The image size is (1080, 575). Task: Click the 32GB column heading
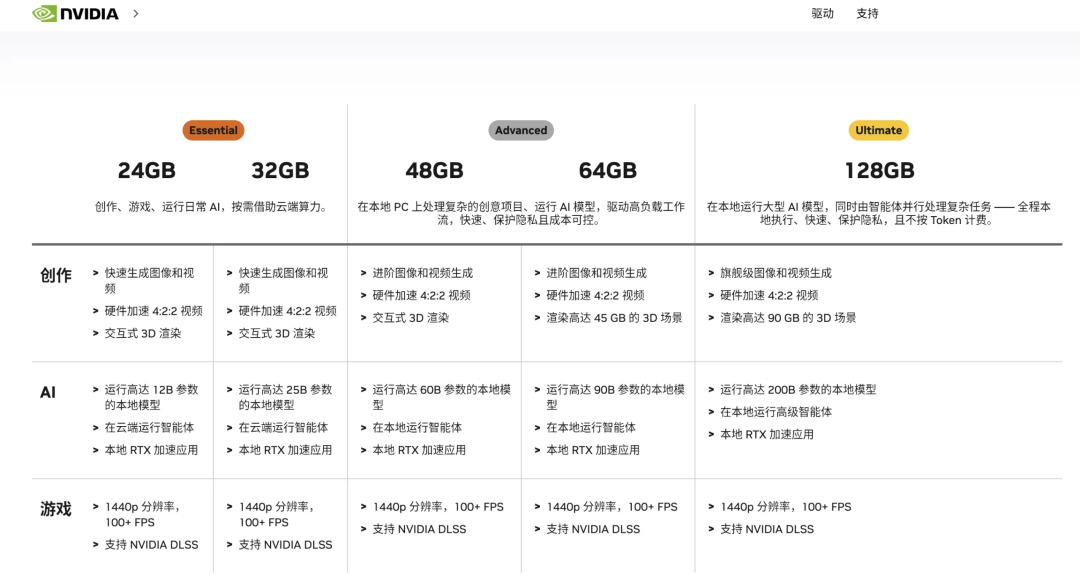[x=280, y=170]
